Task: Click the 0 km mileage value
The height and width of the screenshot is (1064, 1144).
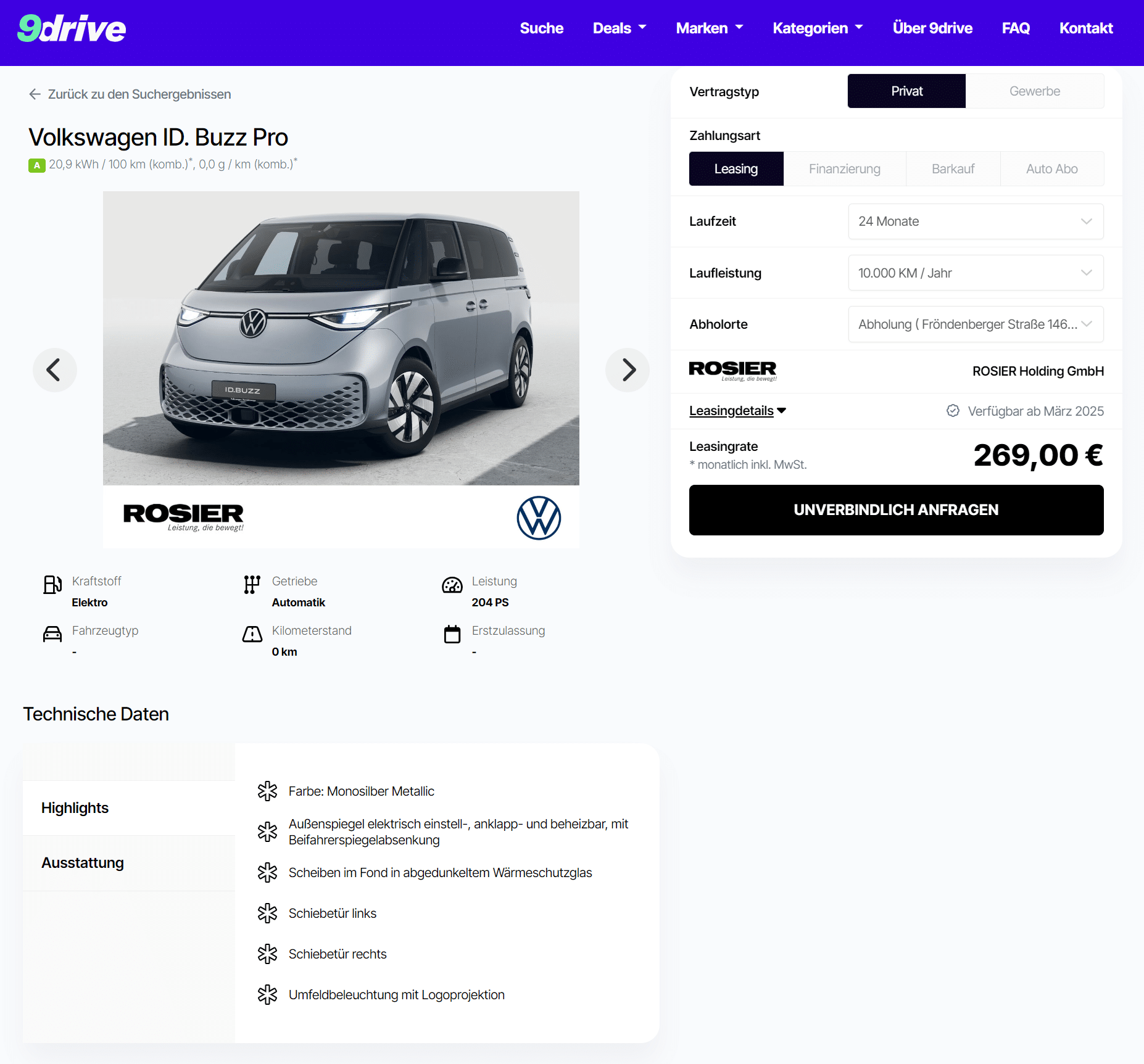Action: pos(284,652)
